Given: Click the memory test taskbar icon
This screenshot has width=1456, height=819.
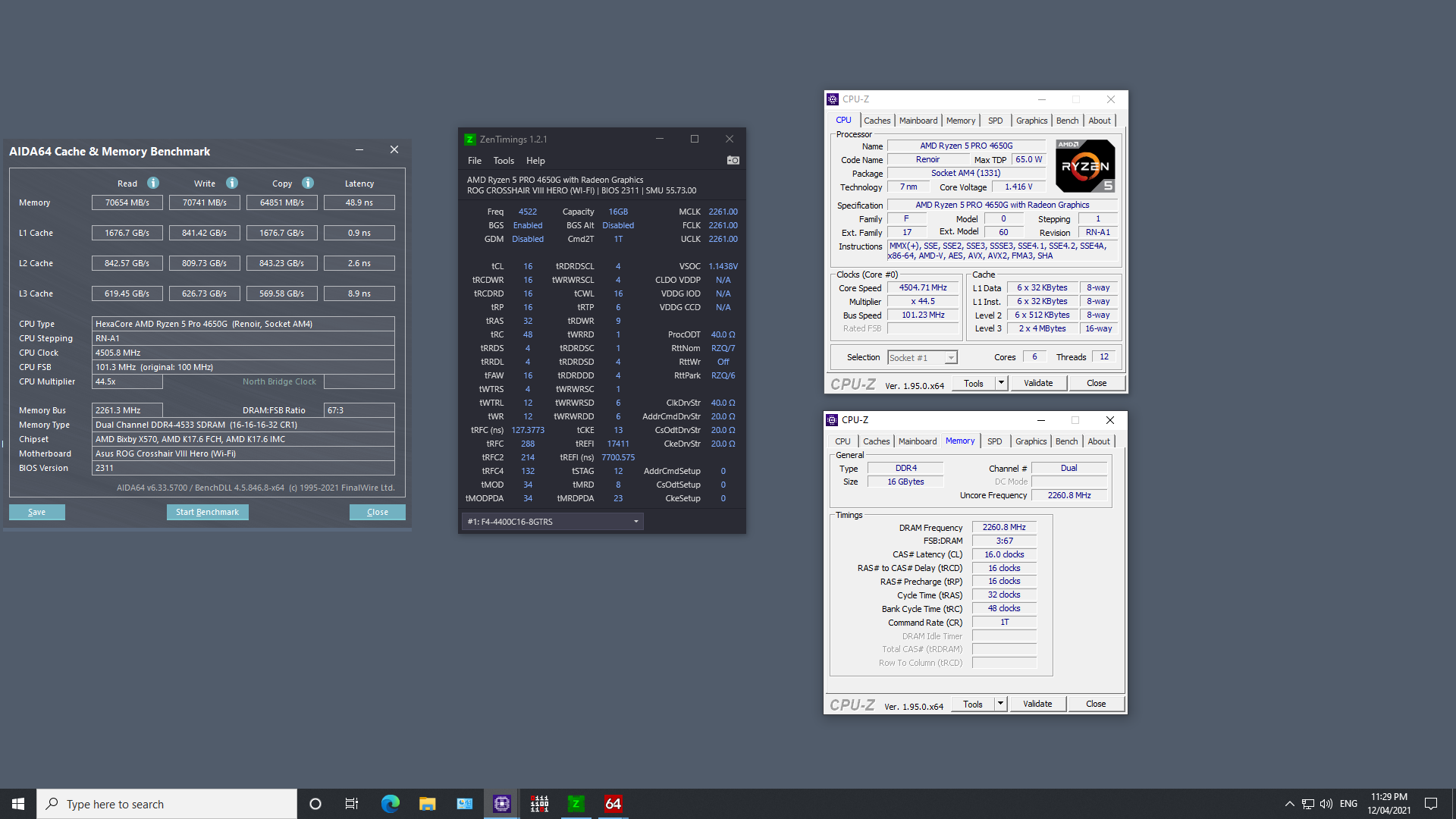Looking at the screenshot, I should [539, 804].
